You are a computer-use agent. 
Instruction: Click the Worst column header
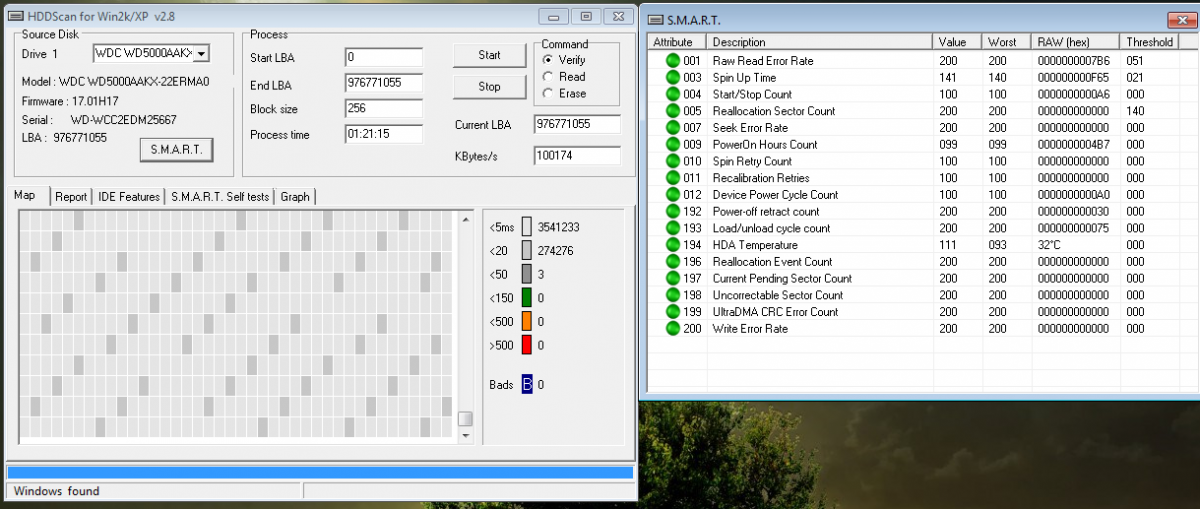point(1007,42)
